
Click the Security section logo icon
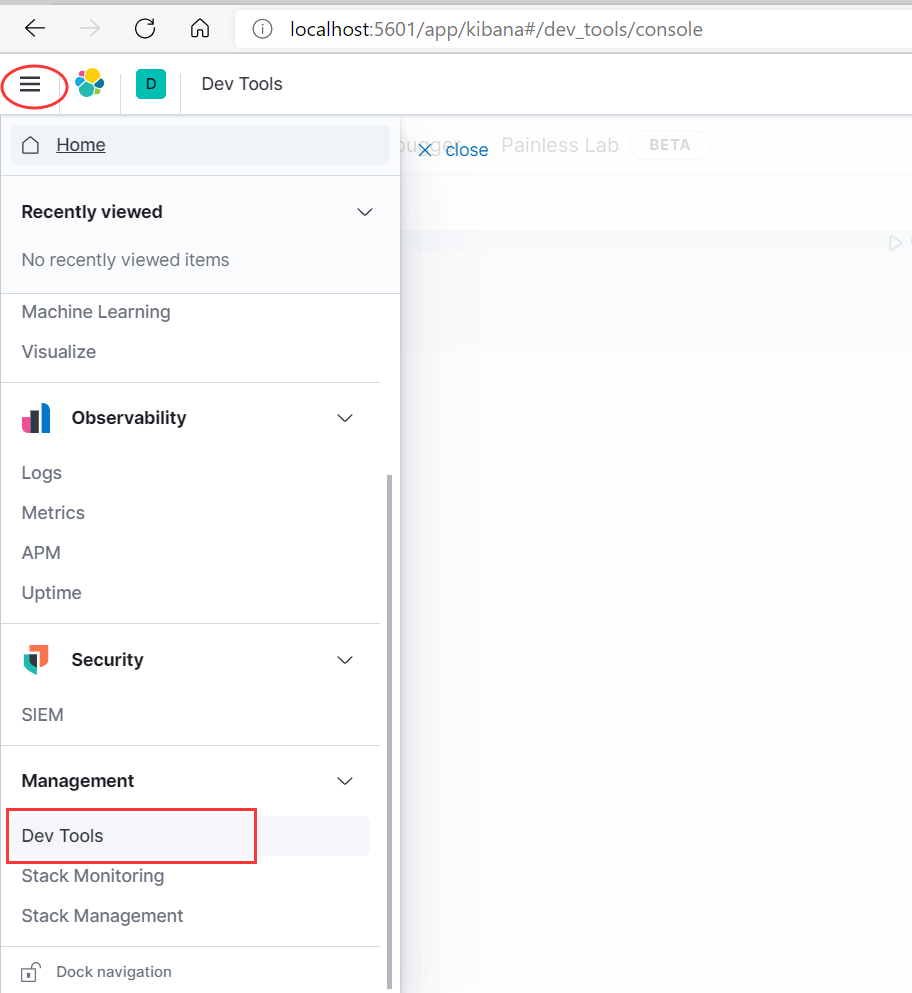36,660
